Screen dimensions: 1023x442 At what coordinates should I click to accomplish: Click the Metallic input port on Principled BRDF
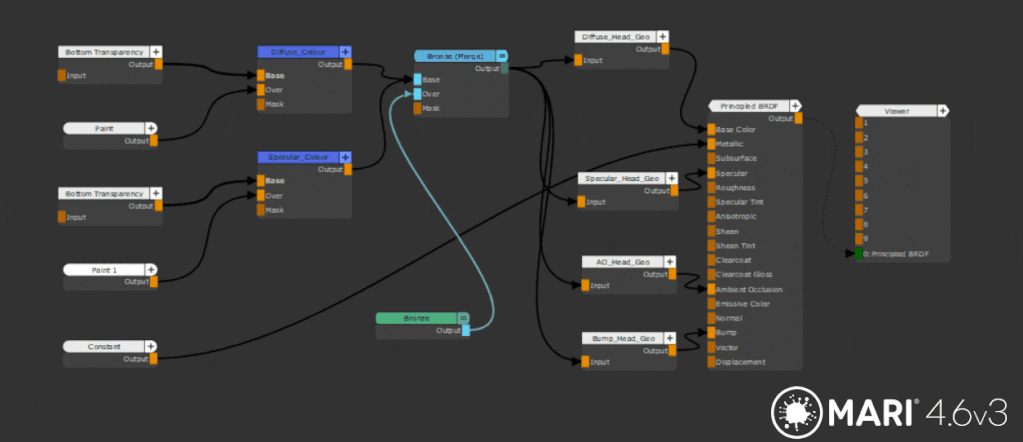pos(711,143)
